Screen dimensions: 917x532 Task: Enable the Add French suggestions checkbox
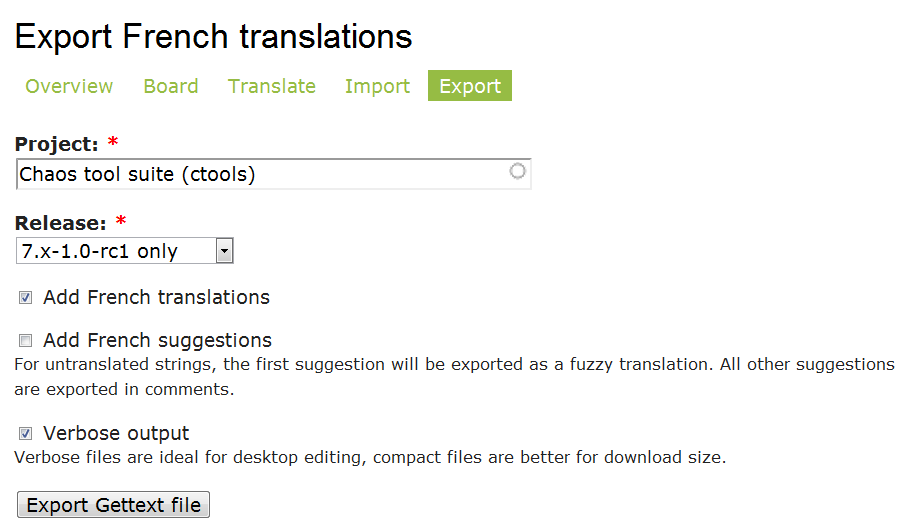tap(25, 340)
